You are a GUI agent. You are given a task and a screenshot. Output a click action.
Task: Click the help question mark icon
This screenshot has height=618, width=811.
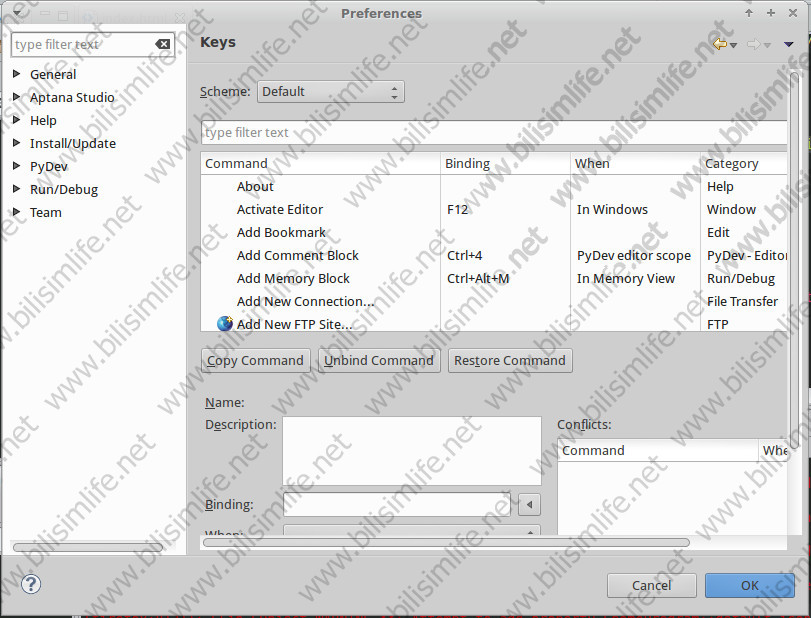31,584
